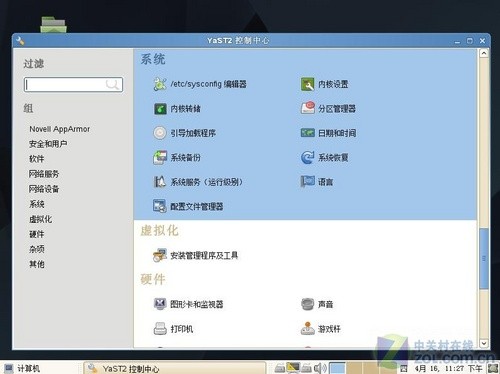Click the 配置文件管理器 label

[197, 207]
